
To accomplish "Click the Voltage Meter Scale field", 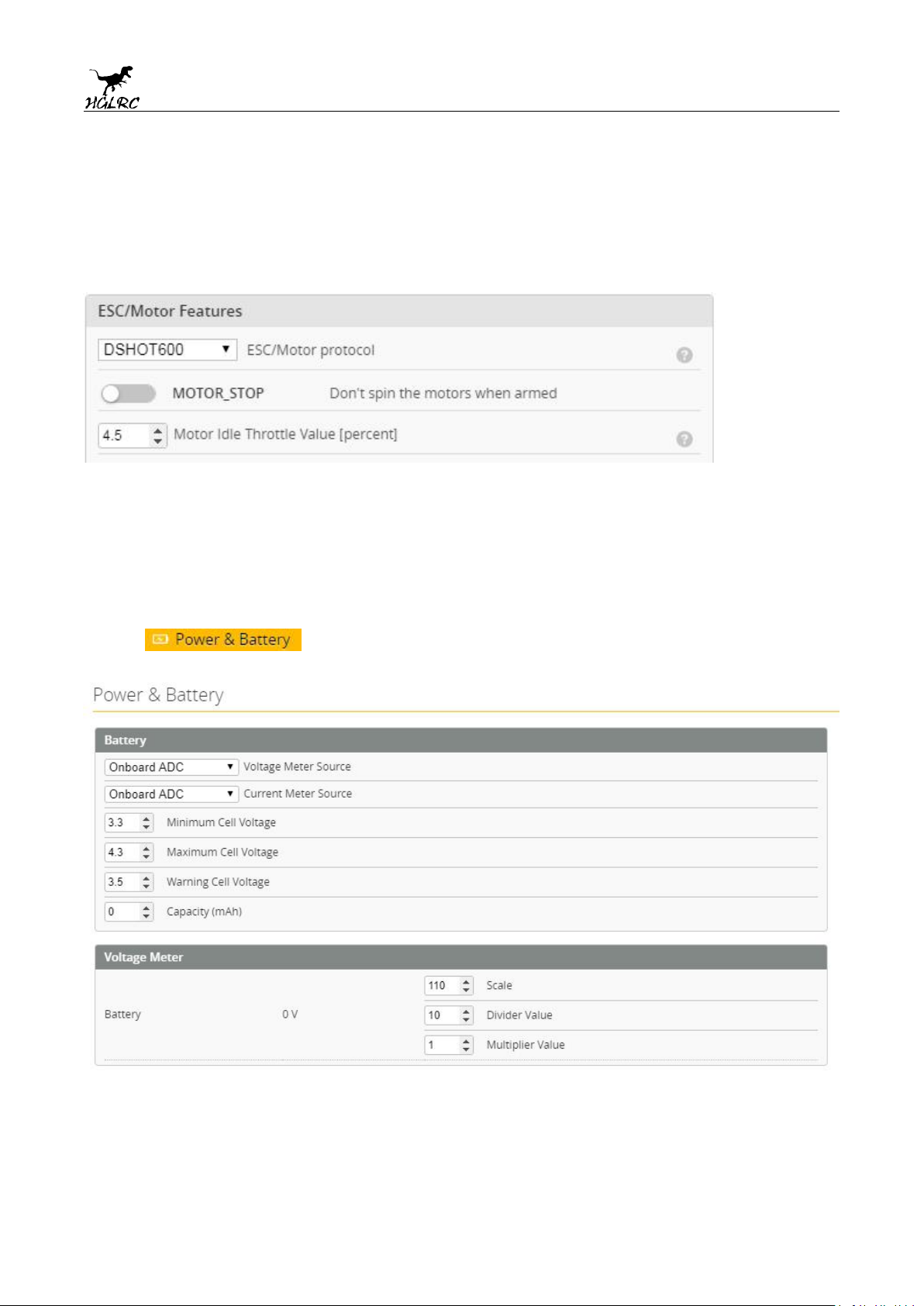I will [x=442, y=985].
